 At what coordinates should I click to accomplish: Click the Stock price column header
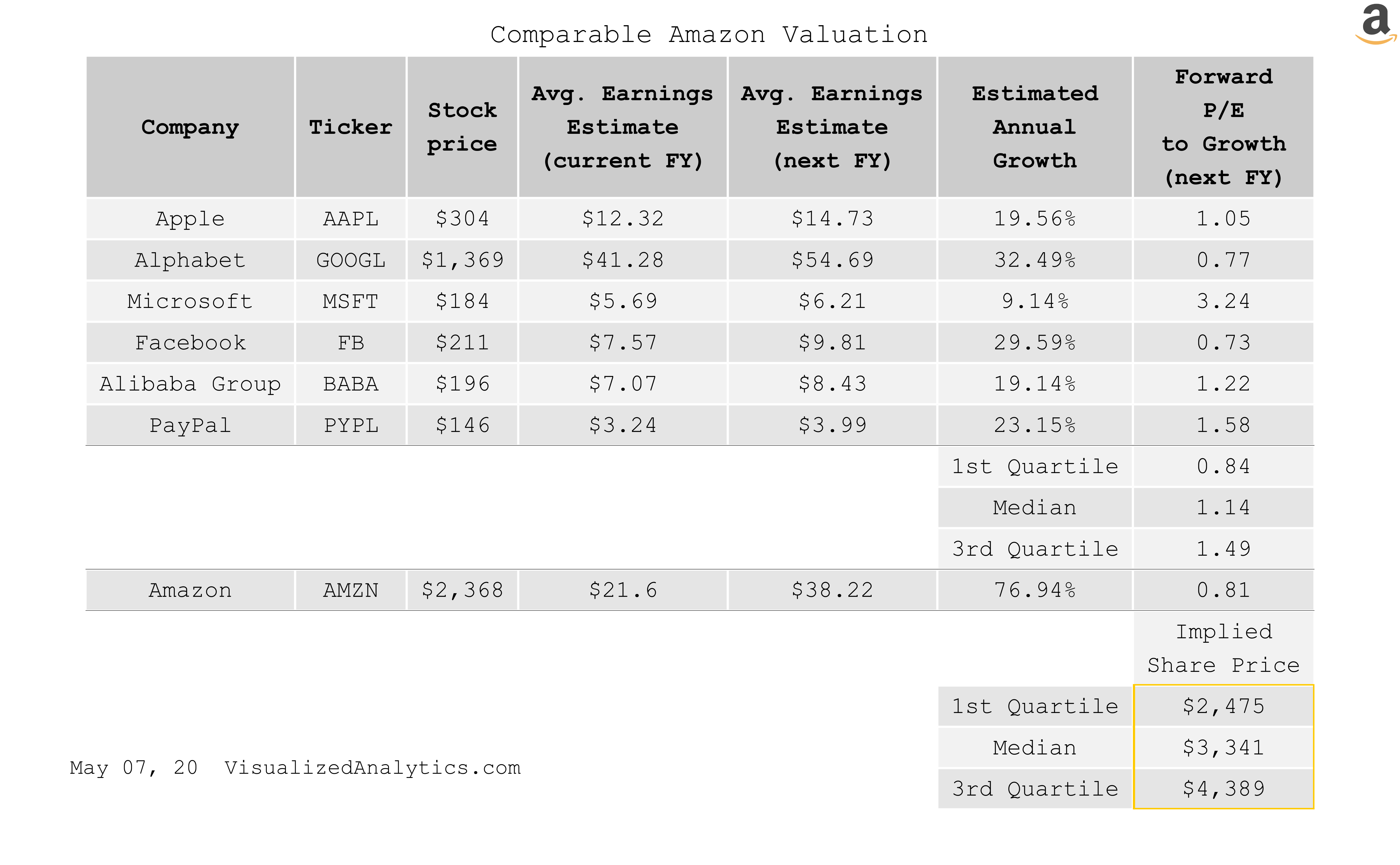[462, 127]
